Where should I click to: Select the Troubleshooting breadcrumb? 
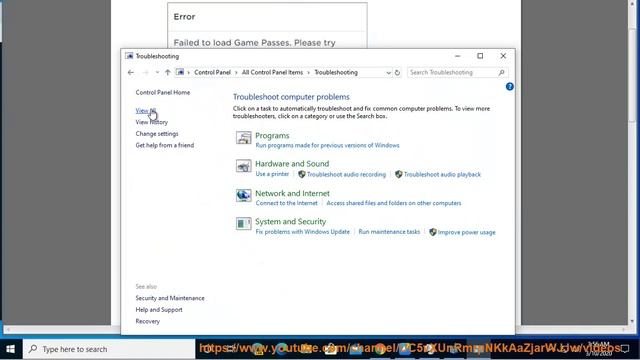tap(336, 72)
